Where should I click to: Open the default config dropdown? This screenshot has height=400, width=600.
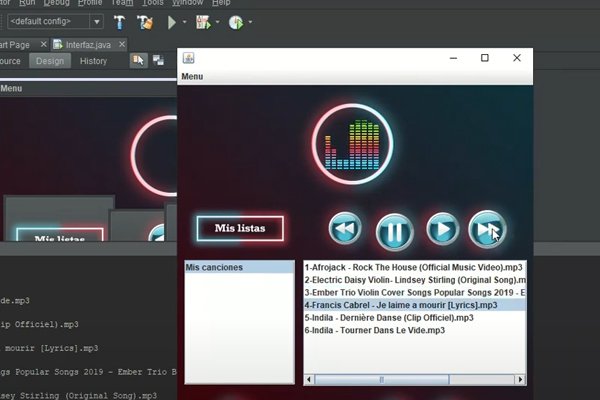[97, 21]
